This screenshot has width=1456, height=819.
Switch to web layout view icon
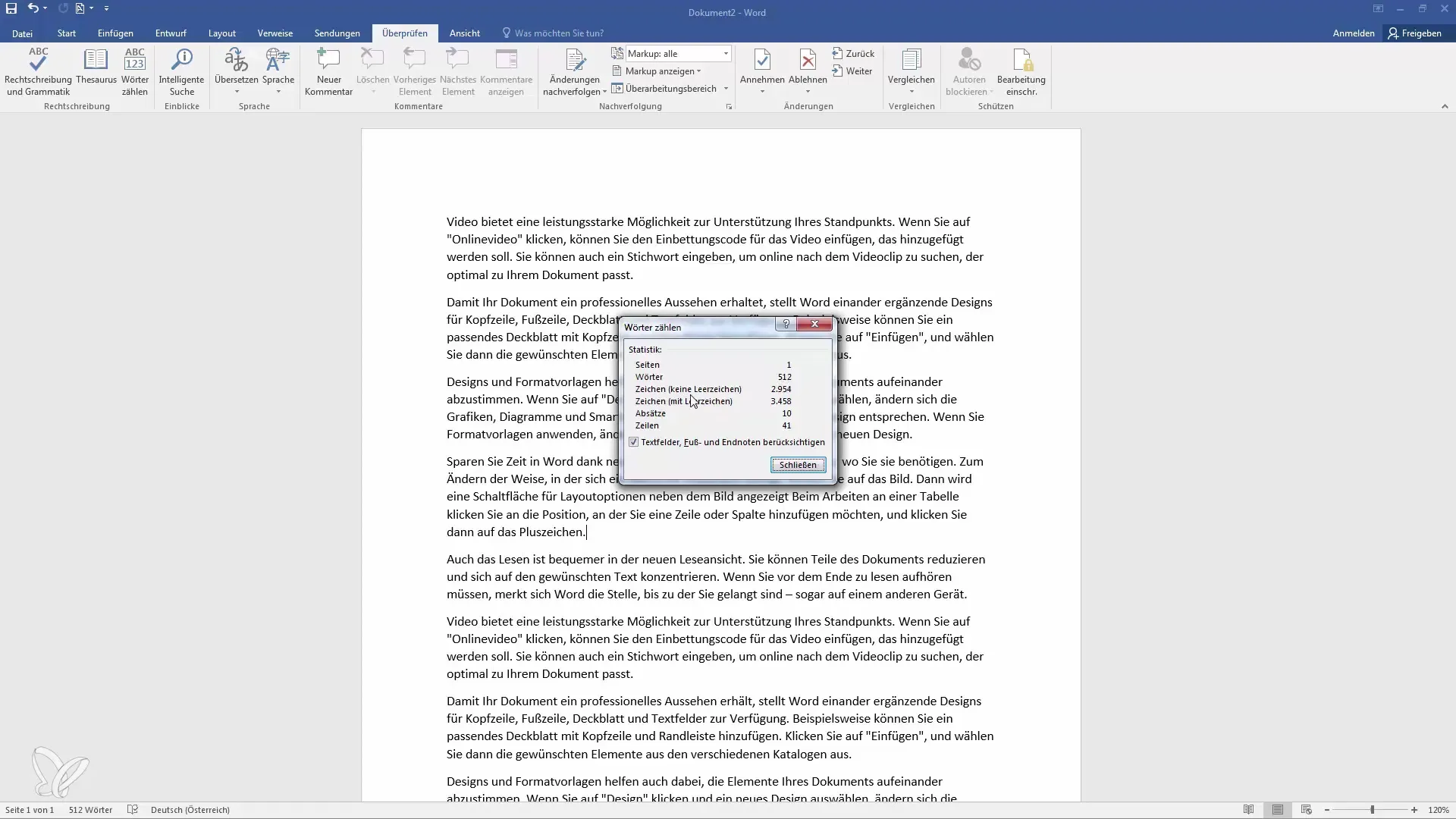(x=1306, y=810)
